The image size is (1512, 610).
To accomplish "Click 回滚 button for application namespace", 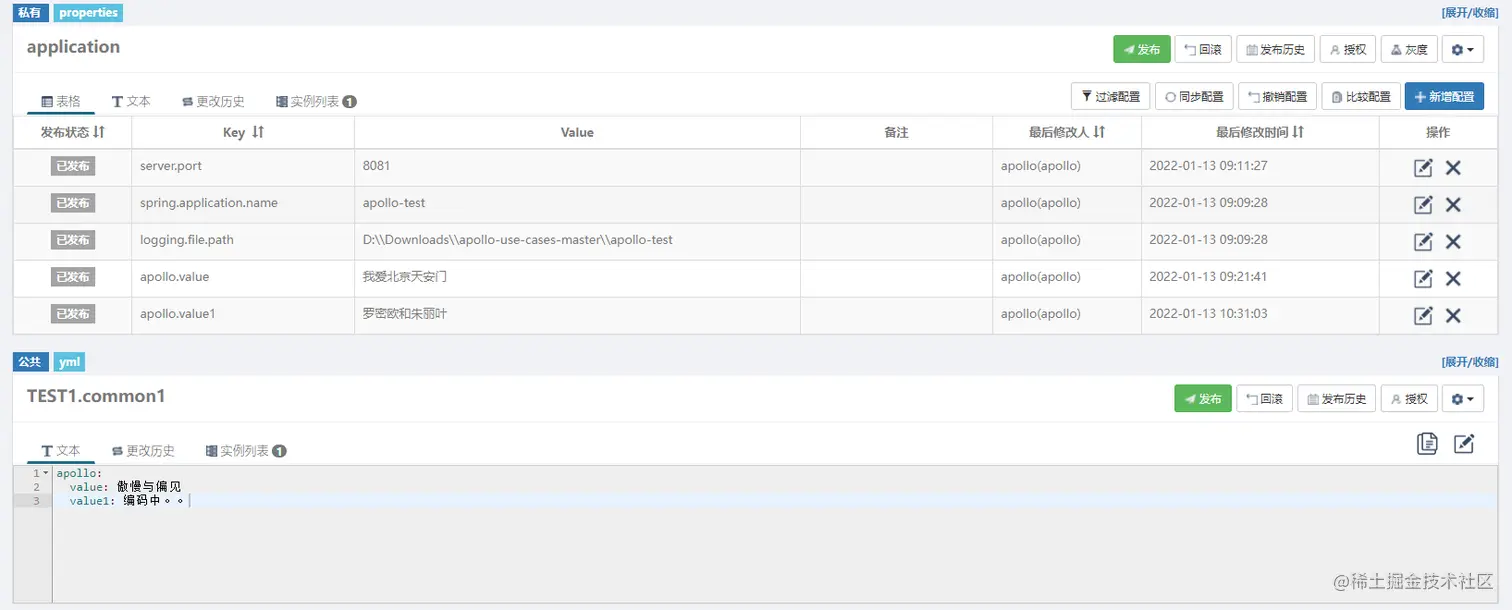I will (1202, 49).
